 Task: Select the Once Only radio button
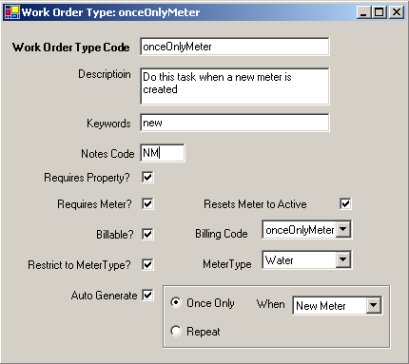pyautogui.click(x=176, y=303)
